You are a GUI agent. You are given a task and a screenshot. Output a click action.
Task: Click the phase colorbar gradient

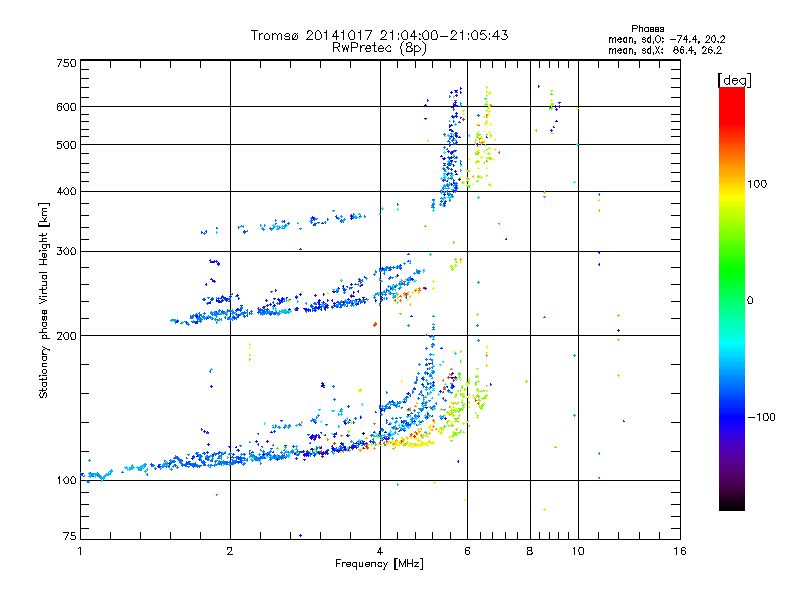tap(732, 298)
